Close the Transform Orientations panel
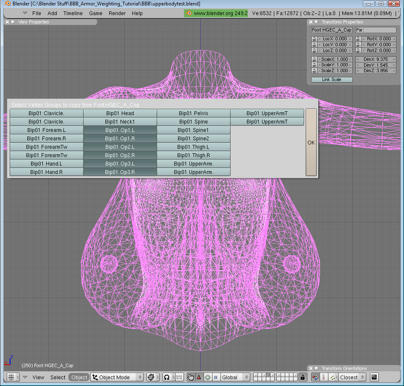Screen dimensions: 404x386 pos(311,368)
